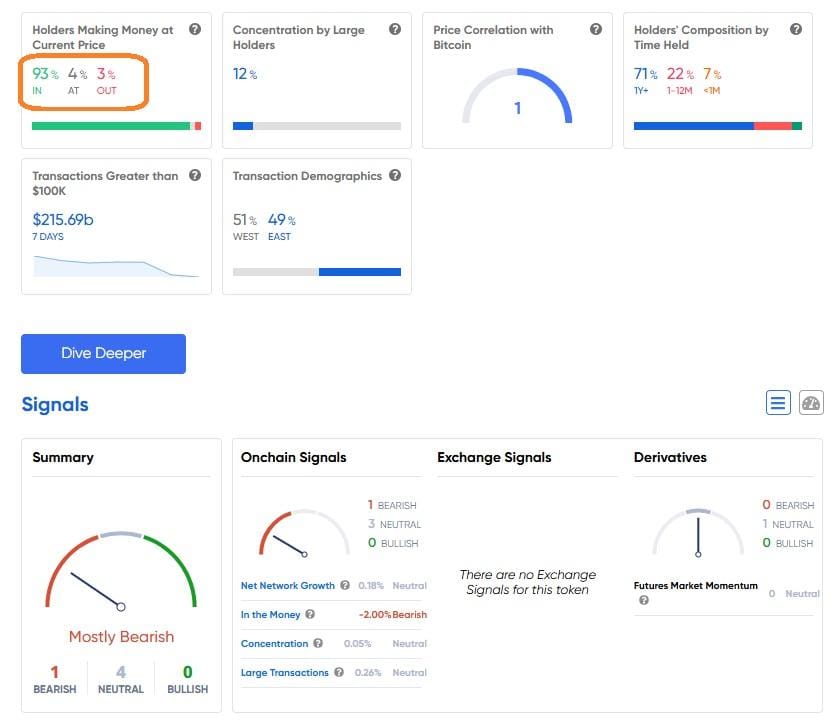Click help icon for Transactions Greater than $100K
Viewport: 836px width, 722px height.
[195, 176]
